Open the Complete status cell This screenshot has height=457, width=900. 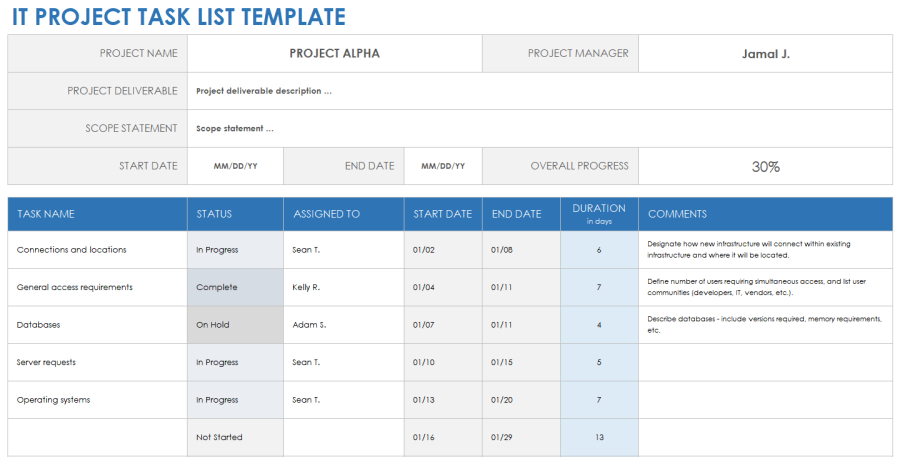coord(235,287)
